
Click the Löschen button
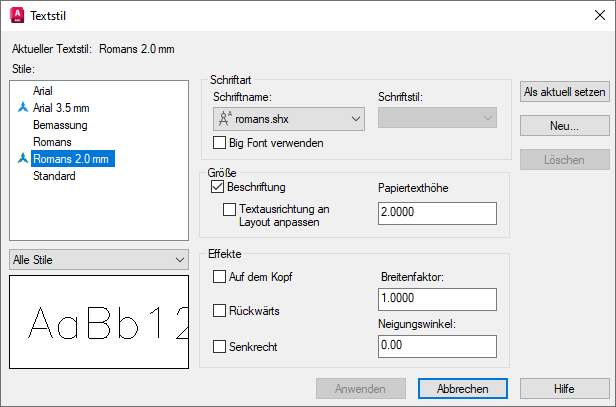pos(565,160)
